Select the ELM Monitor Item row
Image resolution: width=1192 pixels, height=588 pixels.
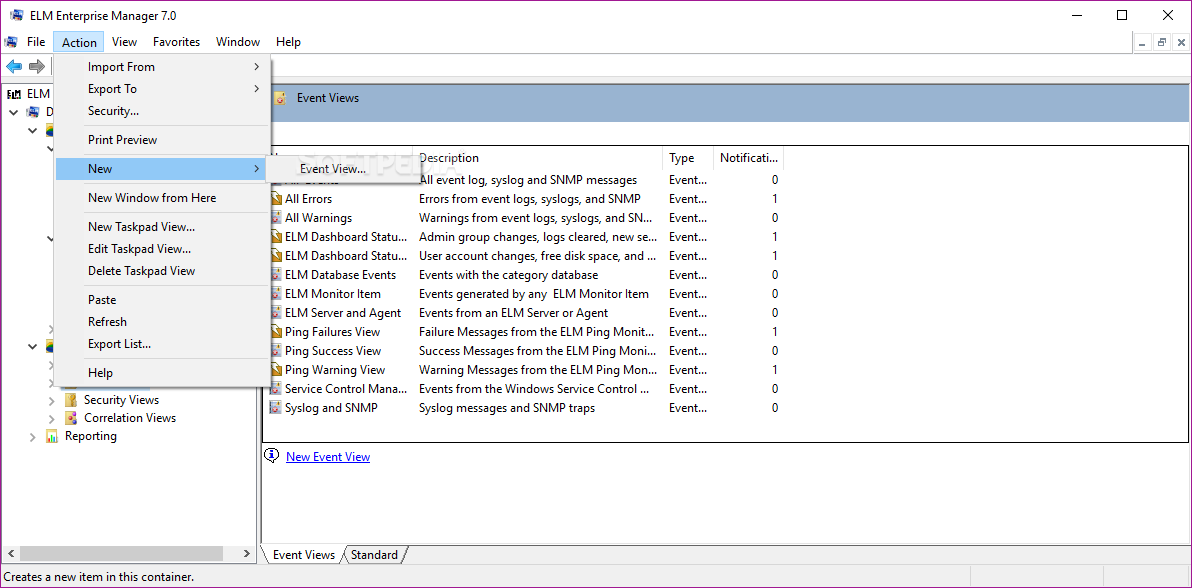click(x=526, y=294)
